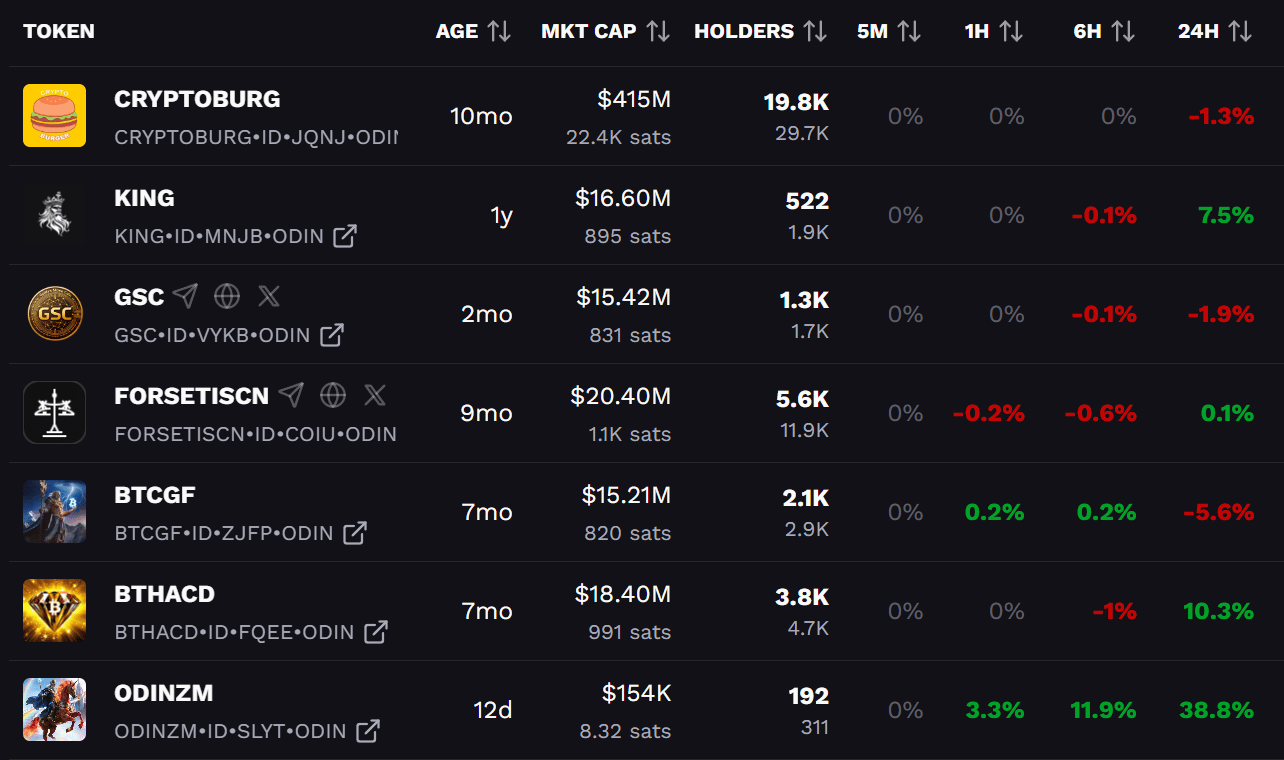Visit GSC website globe icon
This screenshot has width=1284, height=760.
227,296
